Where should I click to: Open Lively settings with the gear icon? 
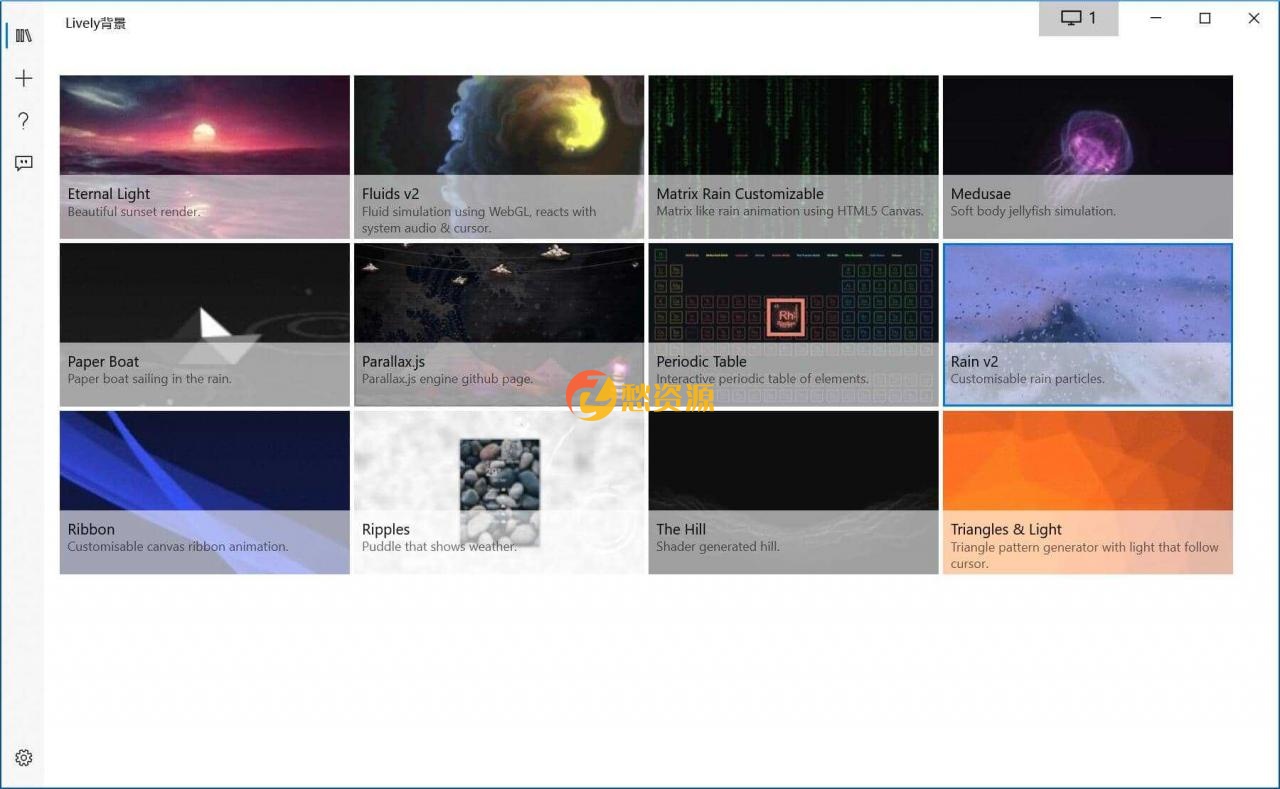(x=24, y=757)
